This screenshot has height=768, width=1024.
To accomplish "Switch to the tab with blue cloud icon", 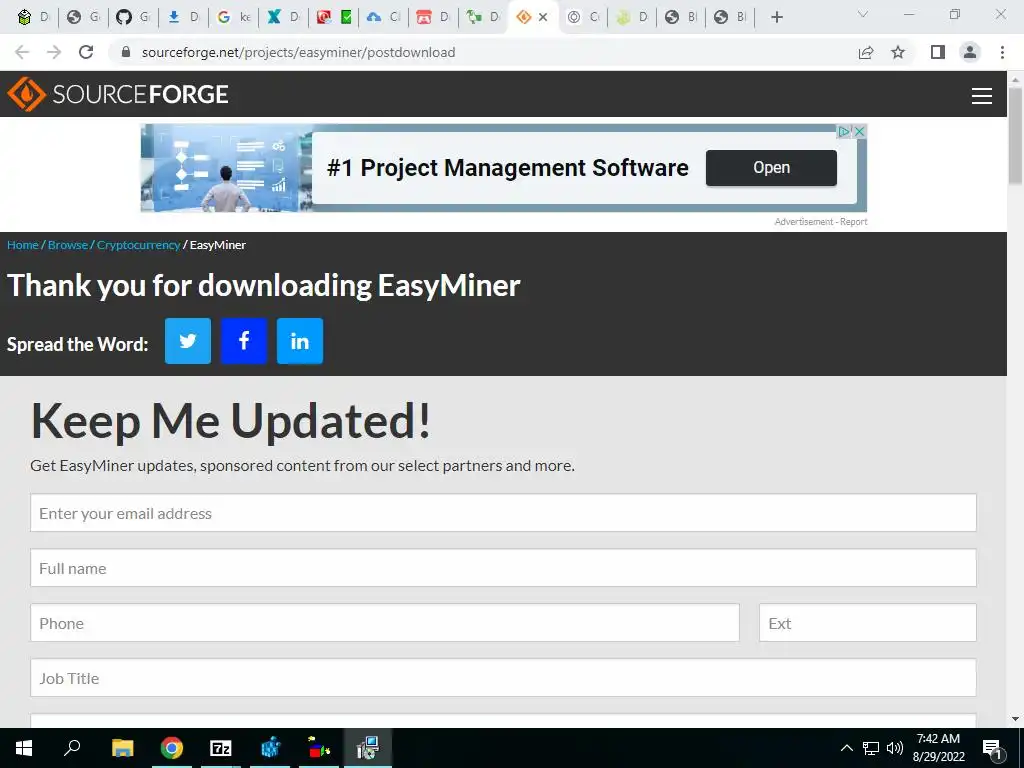I will tap(384, 18).
